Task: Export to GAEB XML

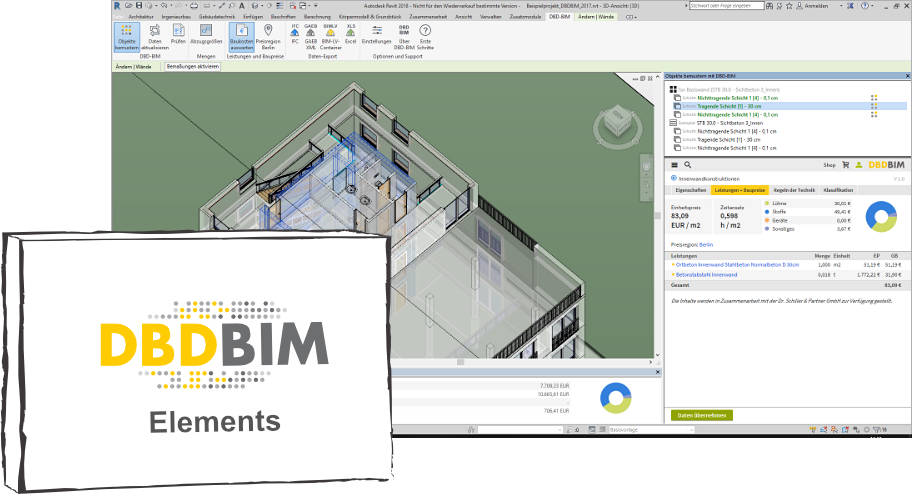Action: pos(311,37)
